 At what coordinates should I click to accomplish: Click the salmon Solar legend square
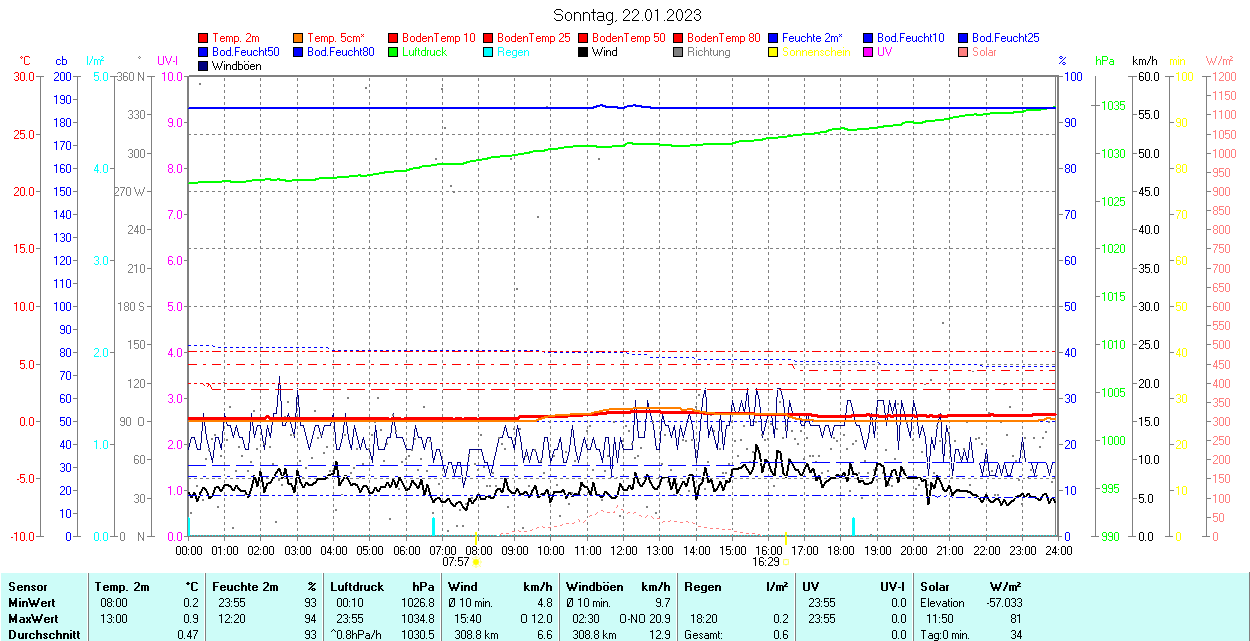tap(964, 52)
